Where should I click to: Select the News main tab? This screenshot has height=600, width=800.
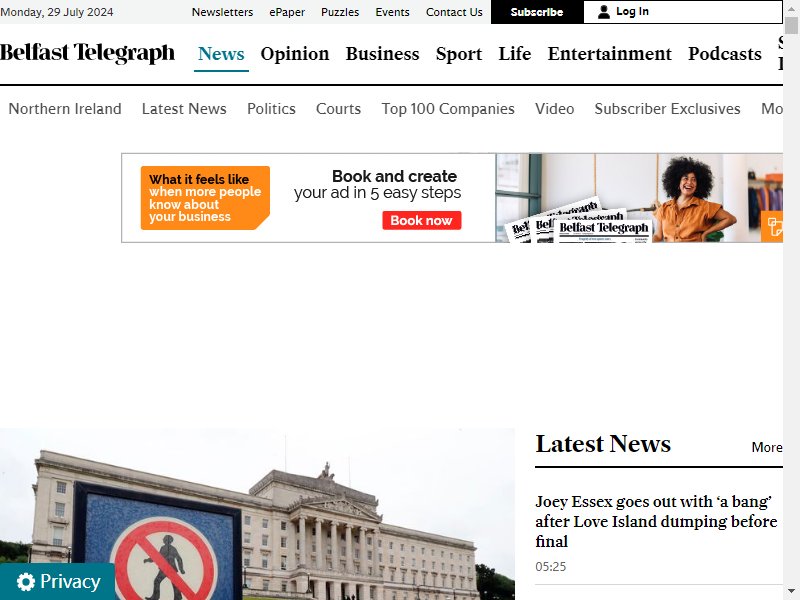coord(221,54)
